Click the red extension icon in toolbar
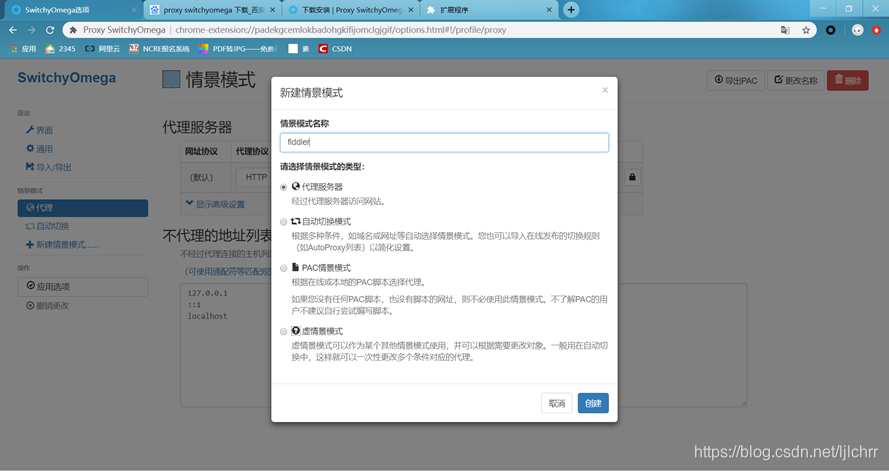This screenshot has height=471, width=889. tap(877, 30)
